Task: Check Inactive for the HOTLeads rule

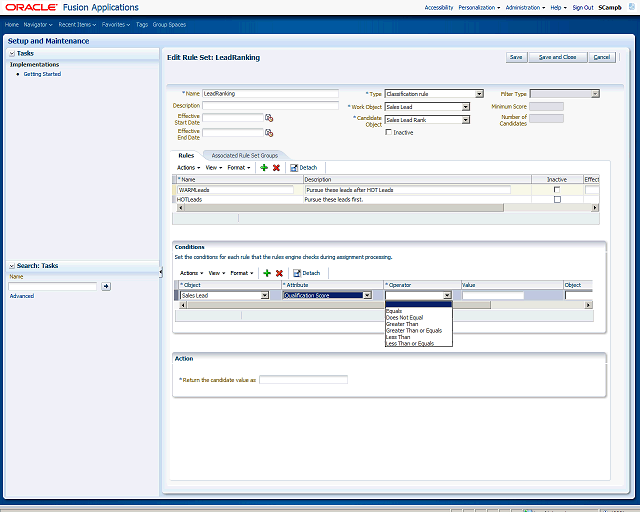Action: [x=557, y=199]
